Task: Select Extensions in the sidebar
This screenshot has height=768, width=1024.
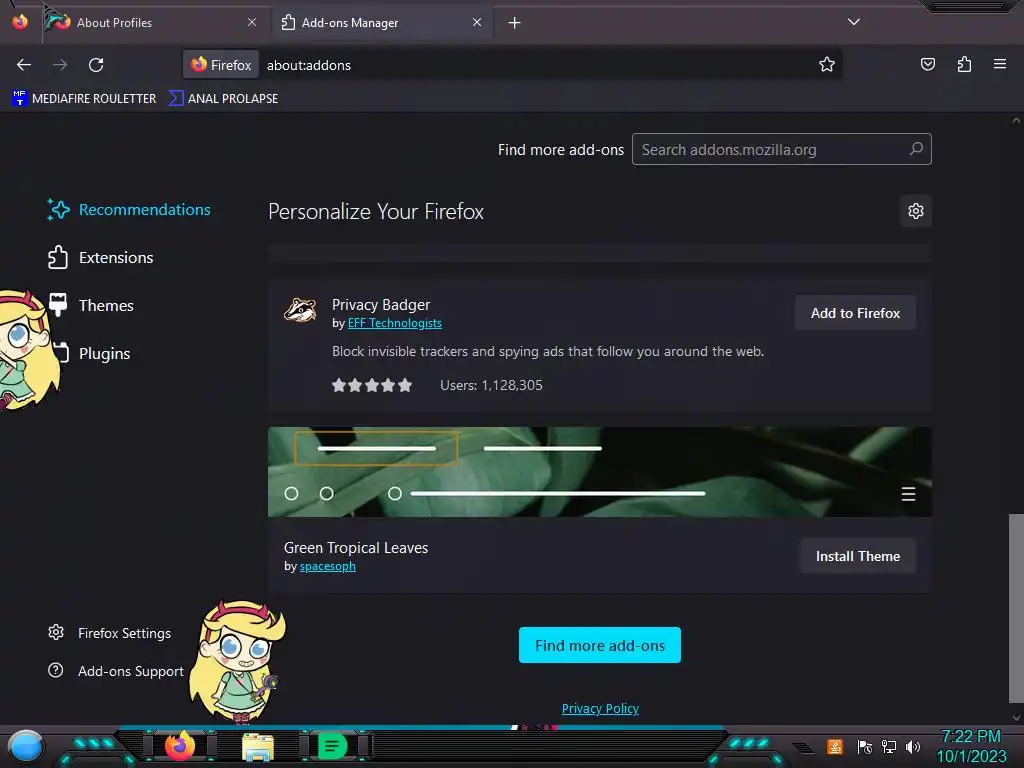Action: (101, 257)
